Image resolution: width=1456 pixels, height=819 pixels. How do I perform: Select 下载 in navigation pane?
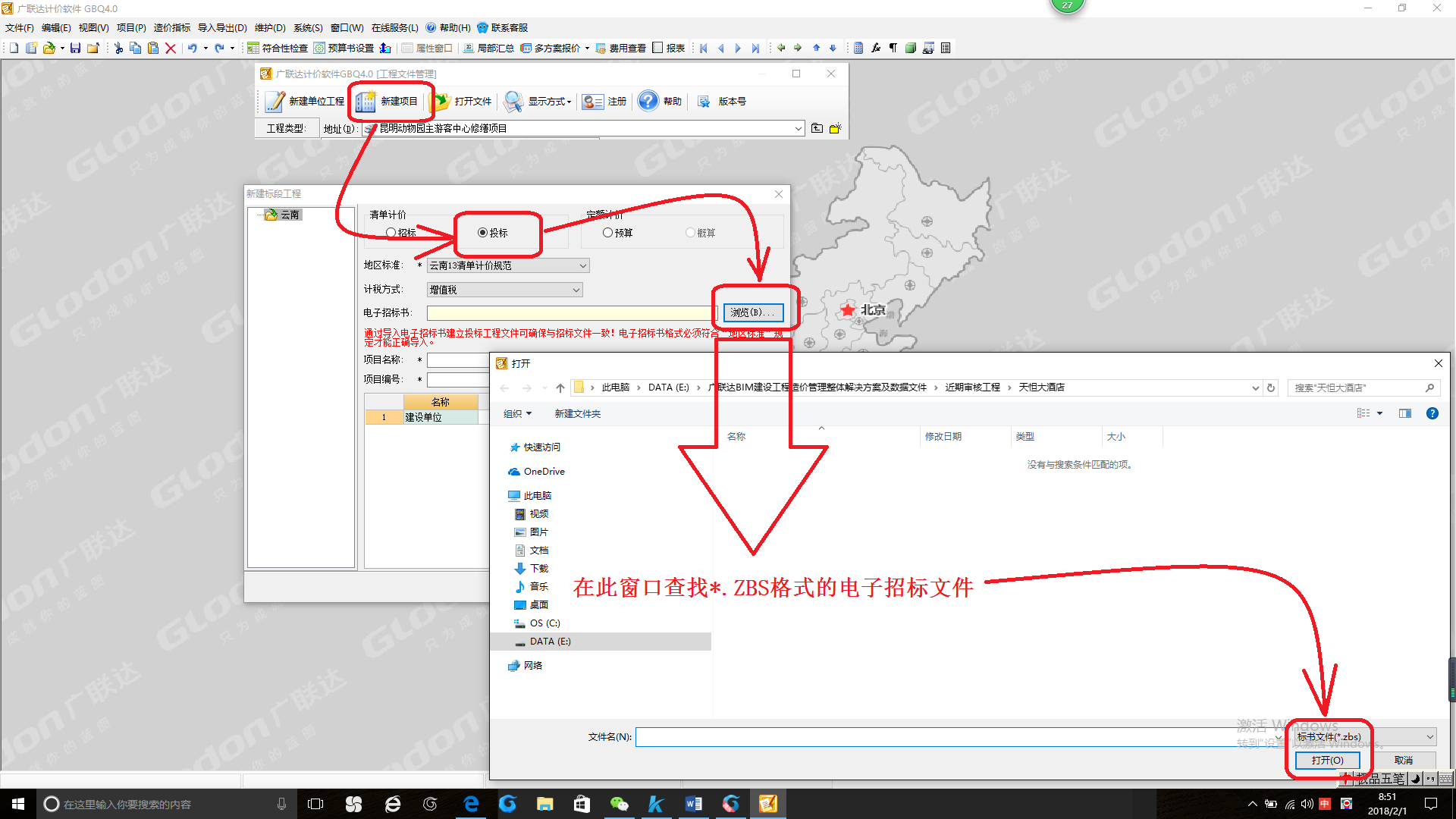click(531, 569)
